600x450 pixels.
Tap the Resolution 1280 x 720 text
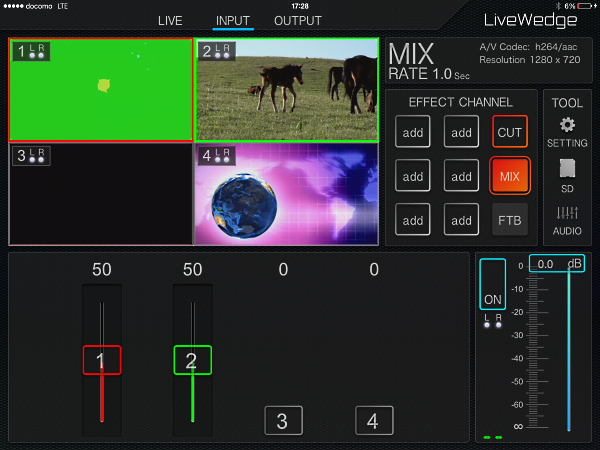pyautogui.click(x=530, y=60)
